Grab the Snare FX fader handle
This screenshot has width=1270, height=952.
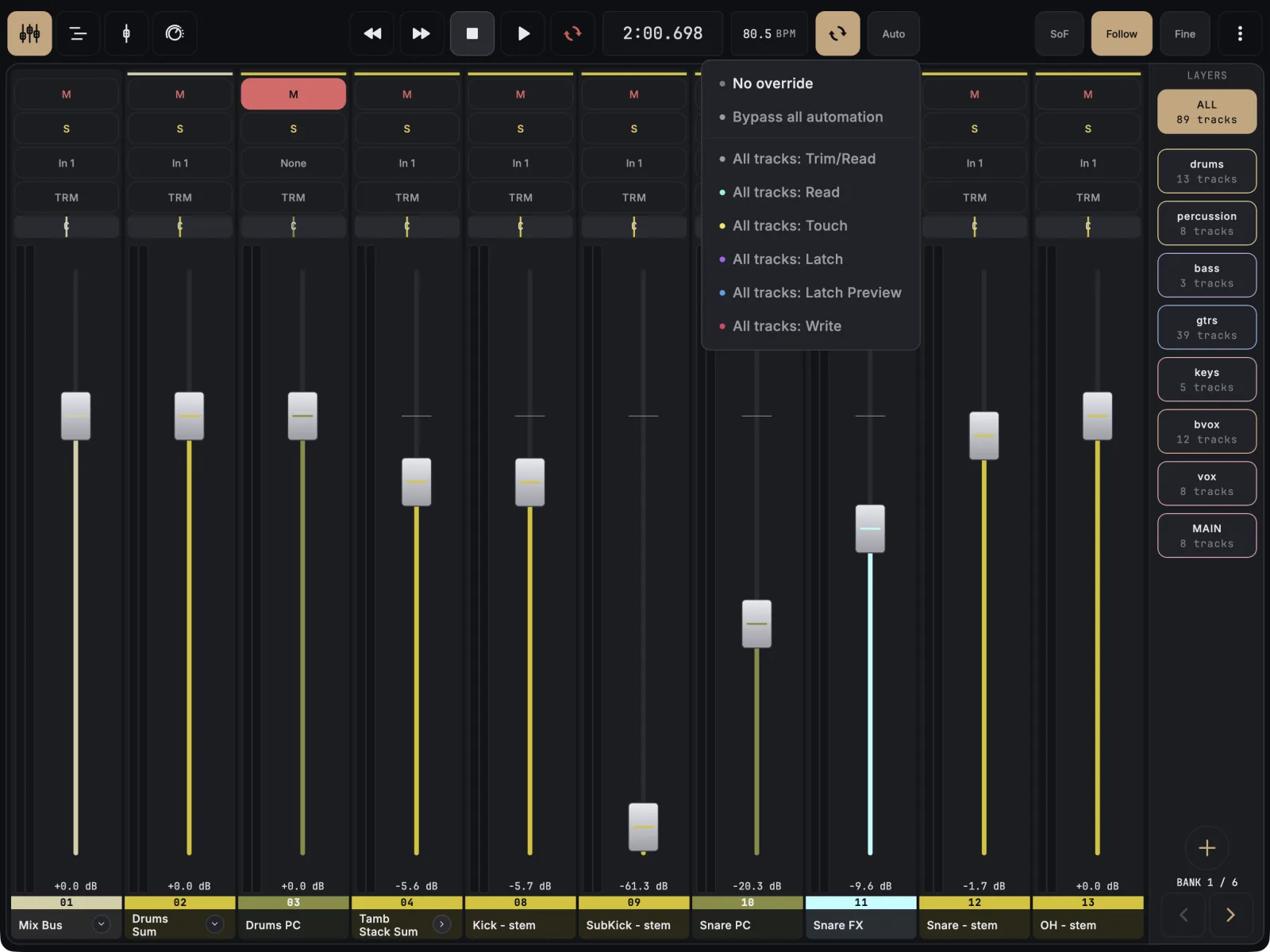click(x=870, y=528)
